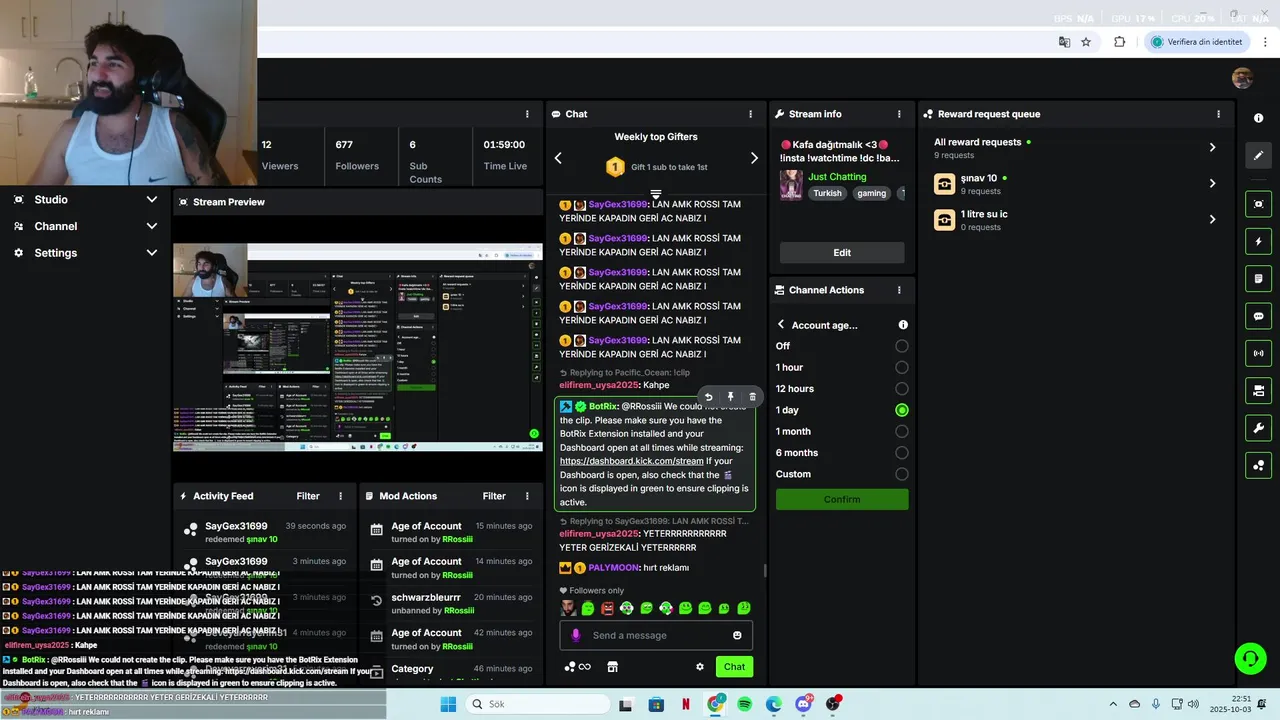Toggle the document notes widget icon
This screenshot has height=720, width=1280.
point(1258,278)
